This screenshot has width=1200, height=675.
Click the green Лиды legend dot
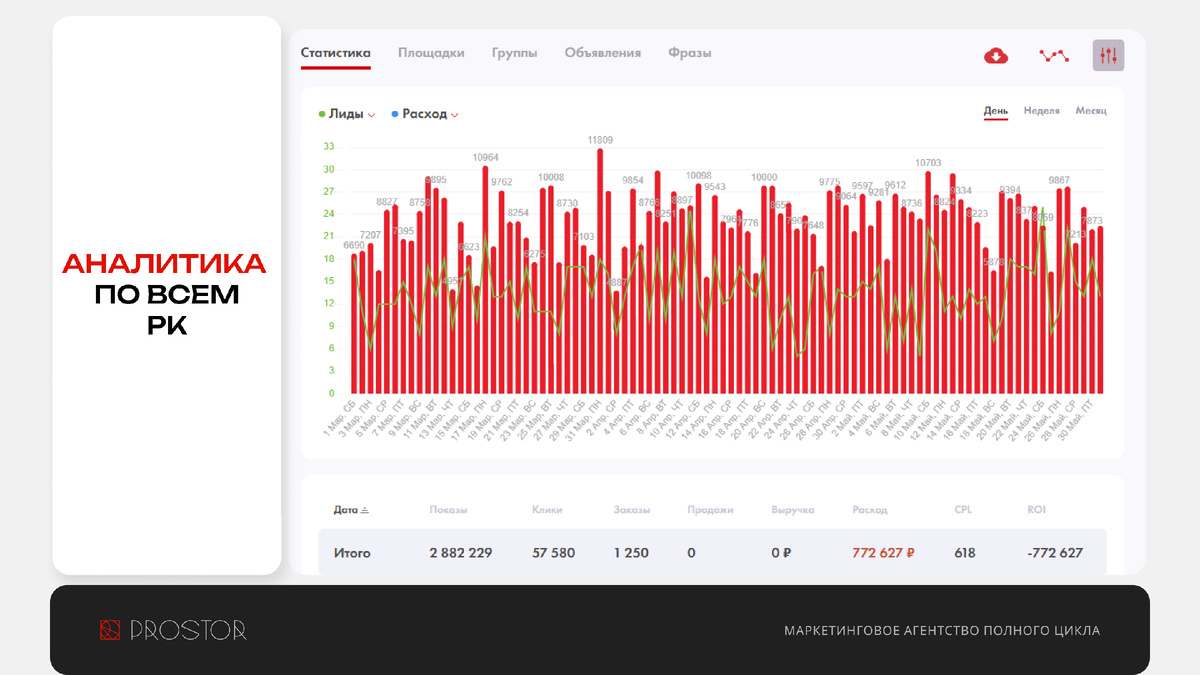coord(321,114)
